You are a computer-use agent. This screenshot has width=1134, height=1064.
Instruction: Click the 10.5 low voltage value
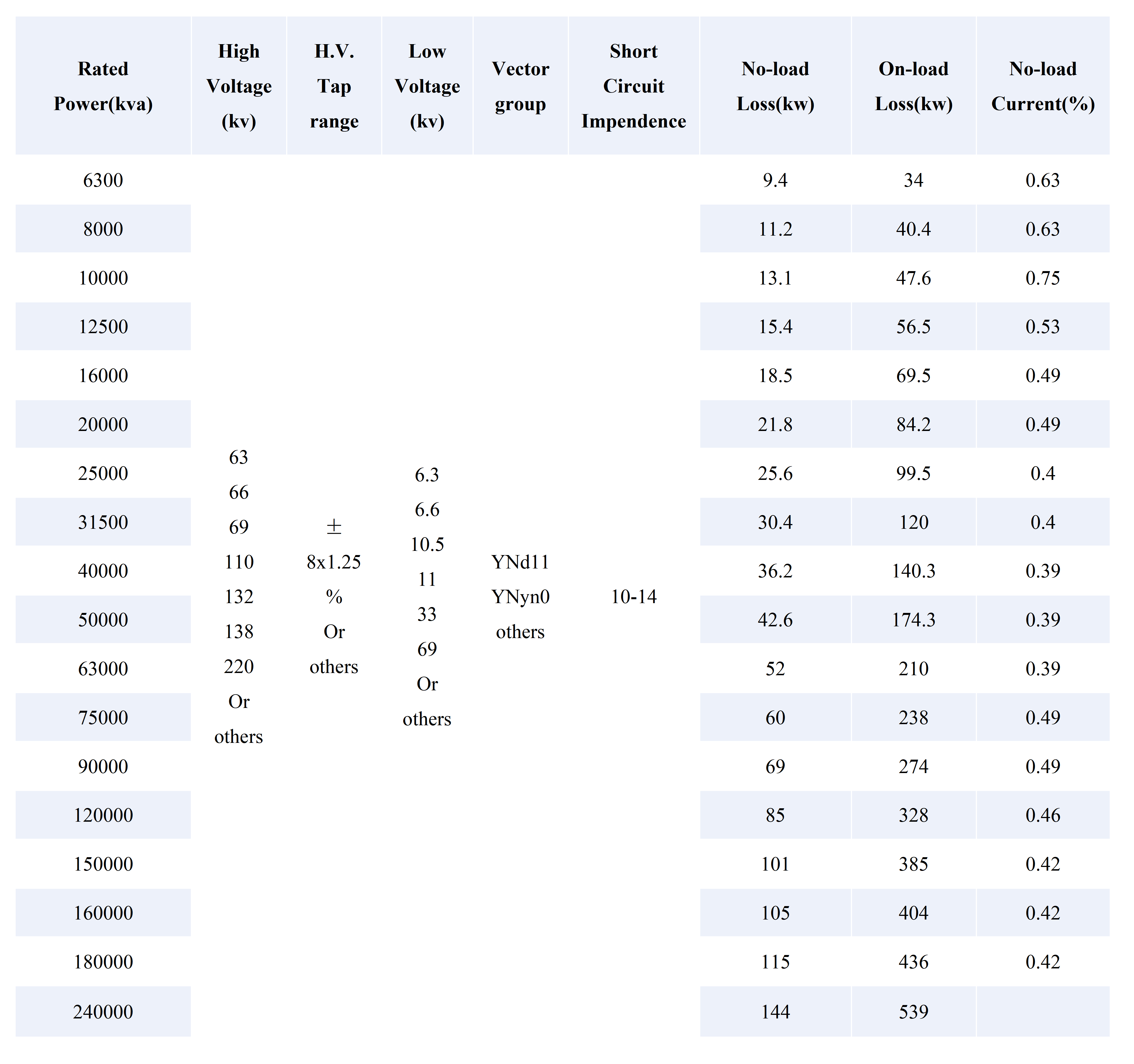pos(427,544)
